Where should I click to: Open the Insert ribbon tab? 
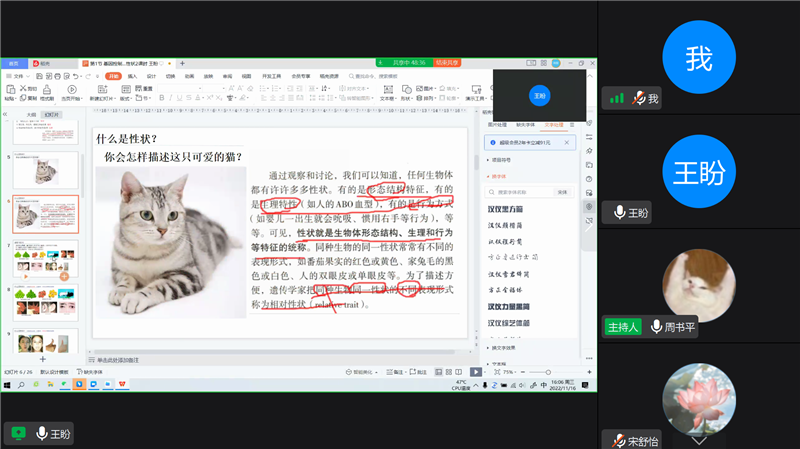(132, 76)
